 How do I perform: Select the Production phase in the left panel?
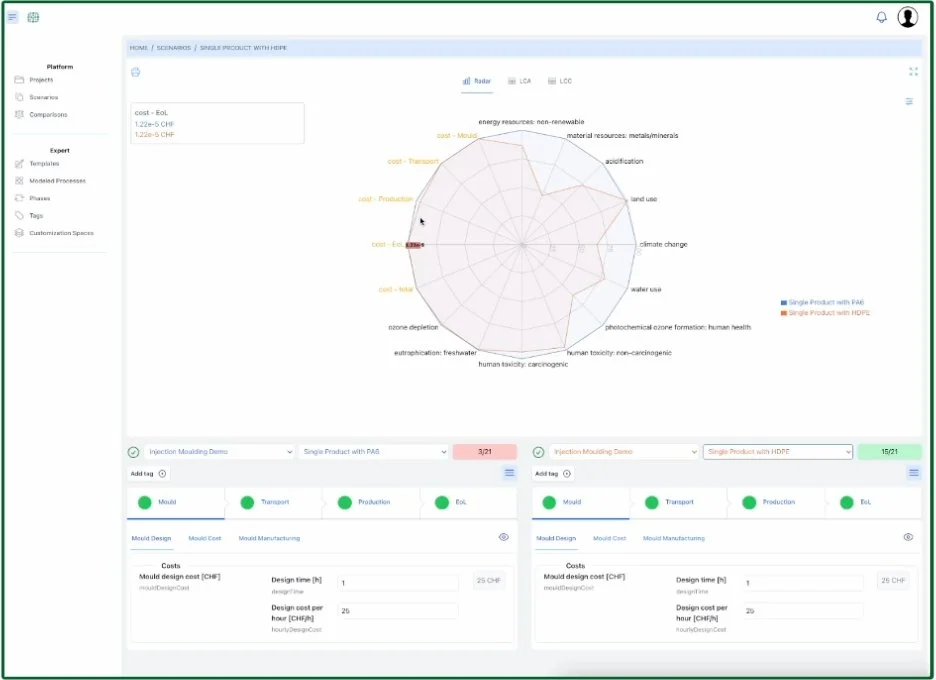pyautogui.click(x=371, y=503)
